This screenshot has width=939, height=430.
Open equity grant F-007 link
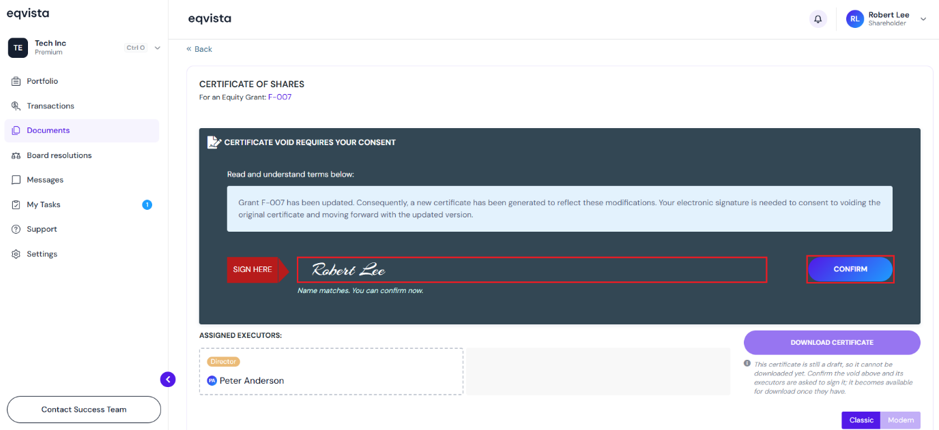280,96
